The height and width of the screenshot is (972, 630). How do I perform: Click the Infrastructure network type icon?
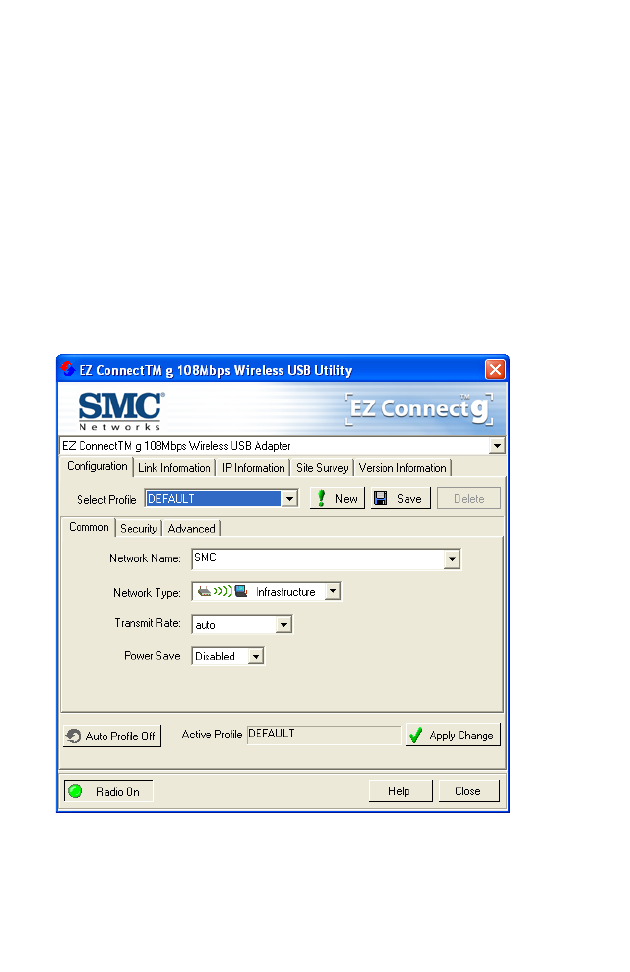(223, 591)
